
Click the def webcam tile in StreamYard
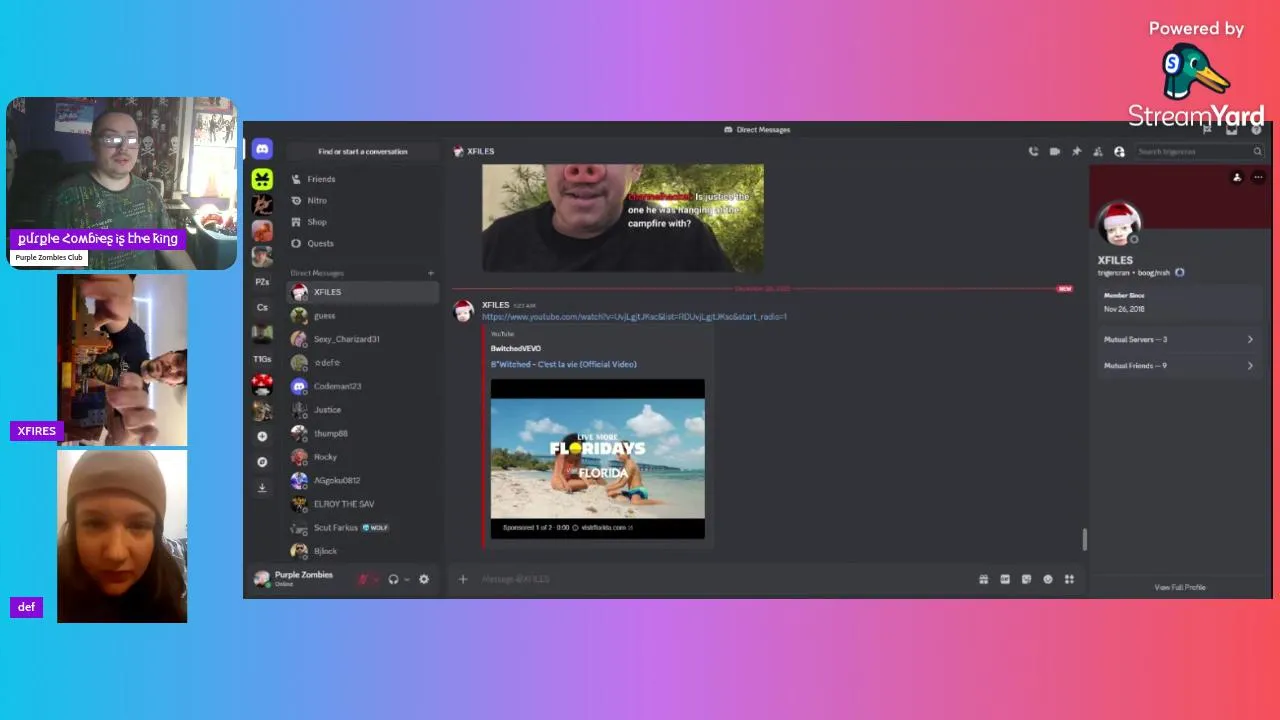[x=122, y=536]
